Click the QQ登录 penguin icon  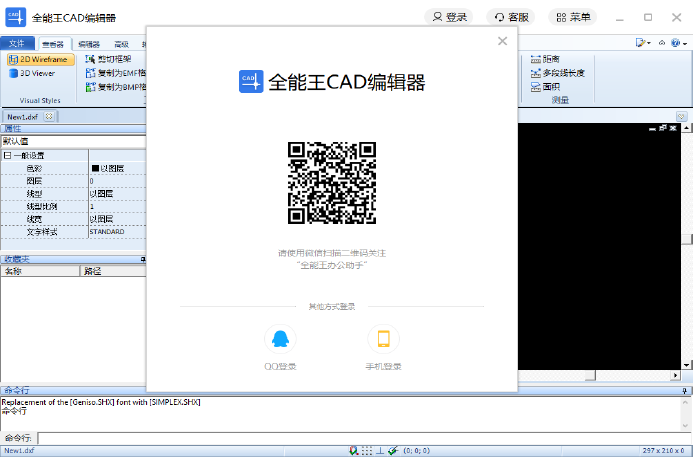tap(280, 338)
